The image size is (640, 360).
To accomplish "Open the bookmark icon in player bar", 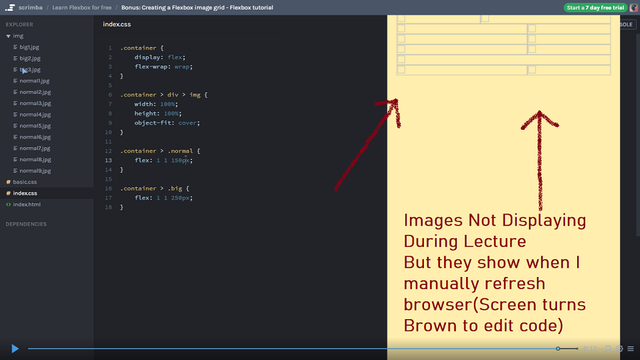I will point(608,349).
